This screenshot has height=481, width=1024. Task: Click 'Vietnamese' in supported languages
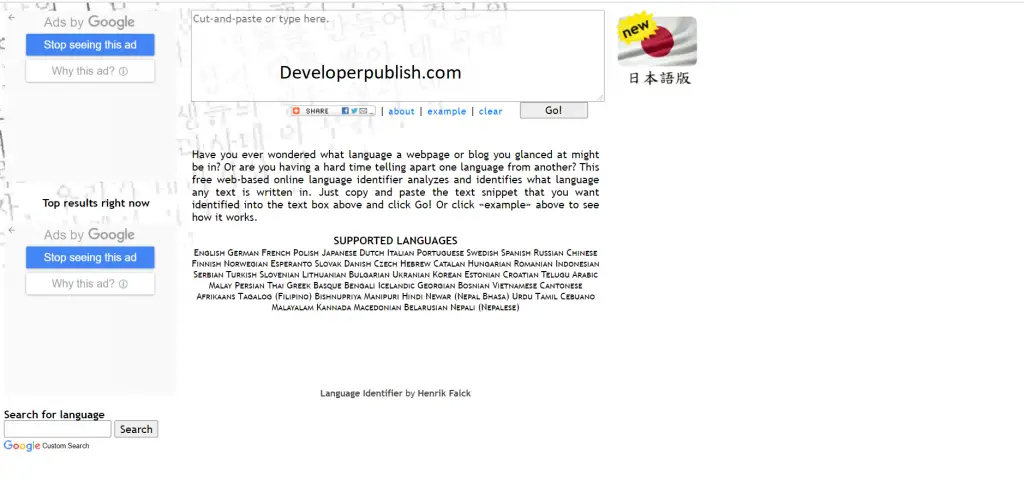pos(515,285)
